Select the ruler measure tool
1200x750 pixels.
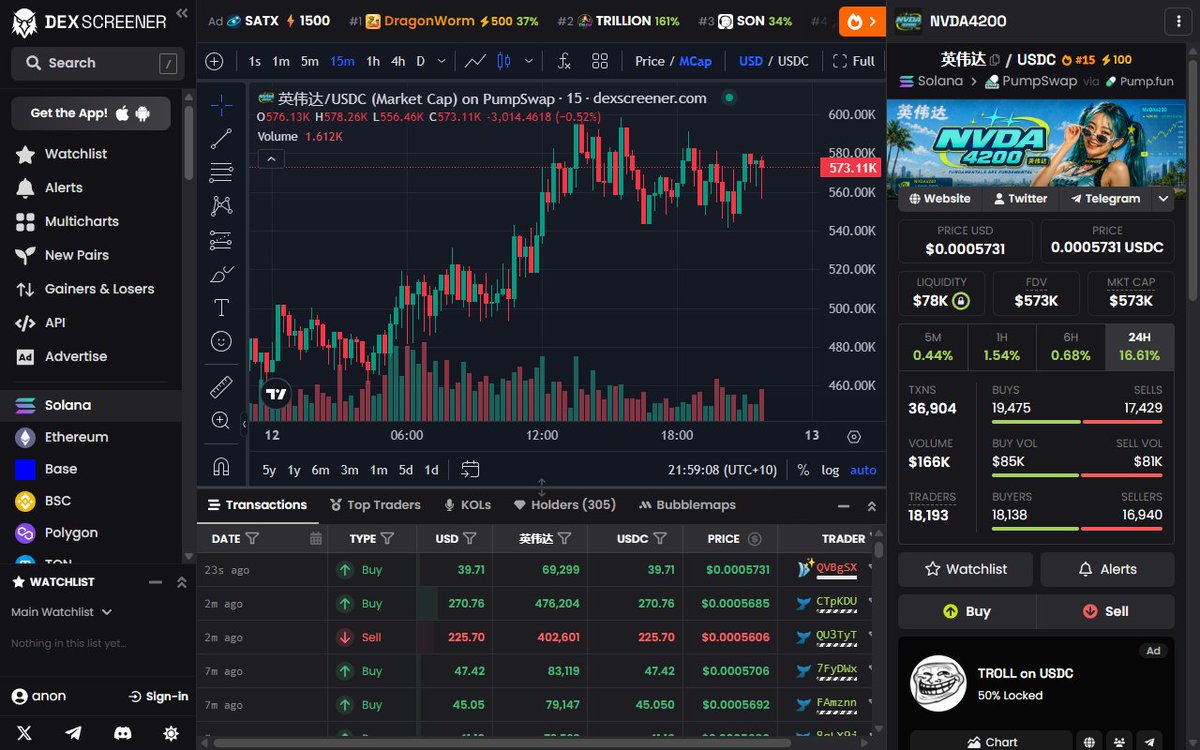[x=221, y=387]
